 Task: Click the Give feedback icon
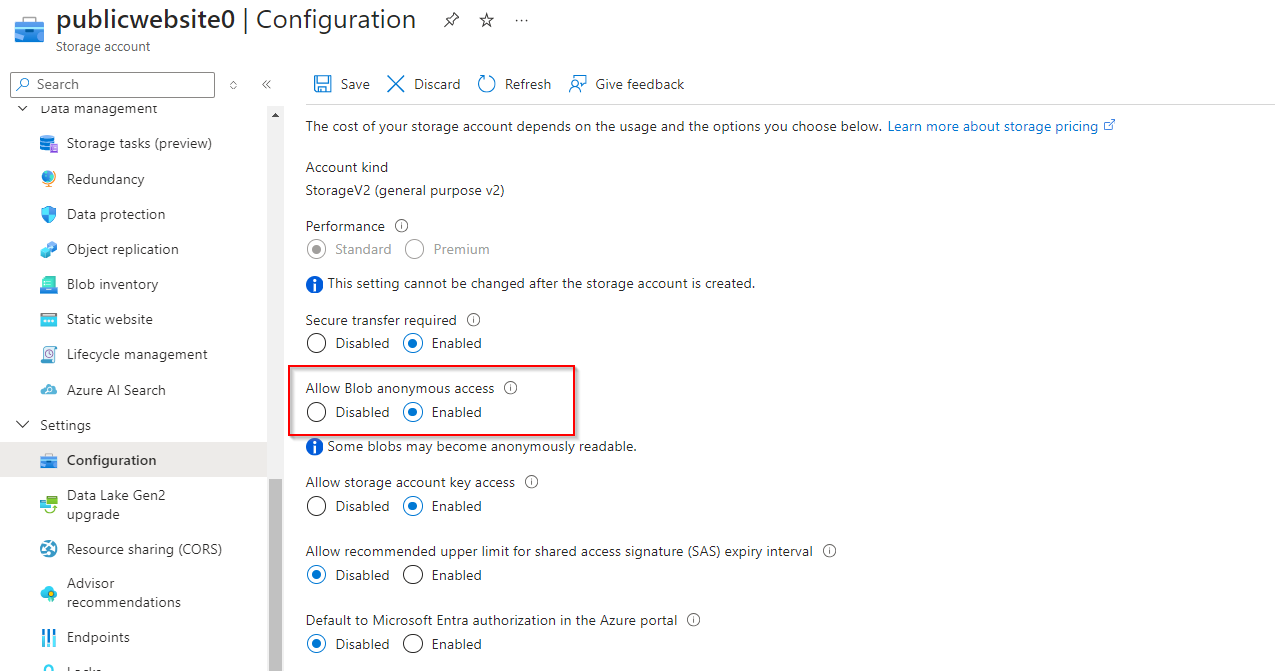577,84
